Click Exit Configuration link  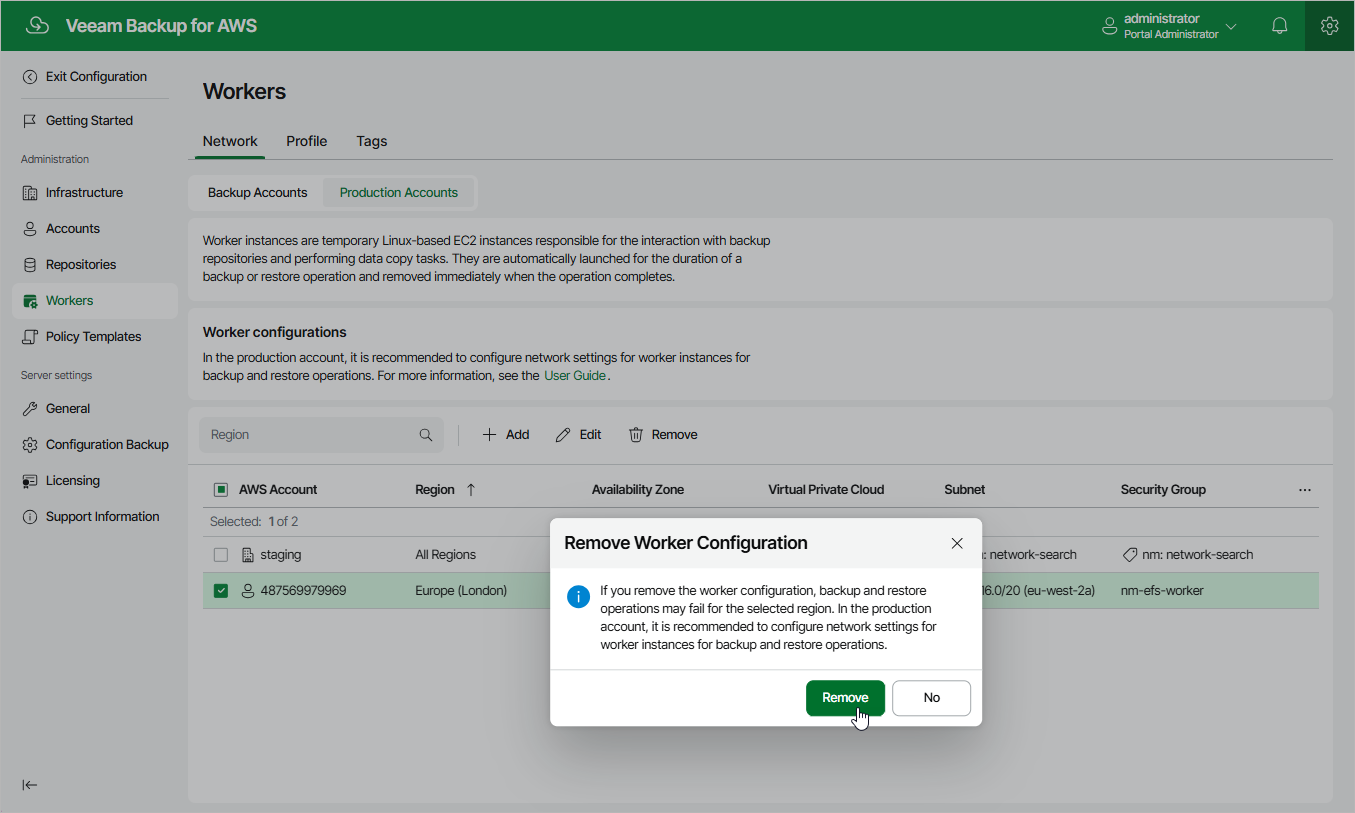pos(96,77)
